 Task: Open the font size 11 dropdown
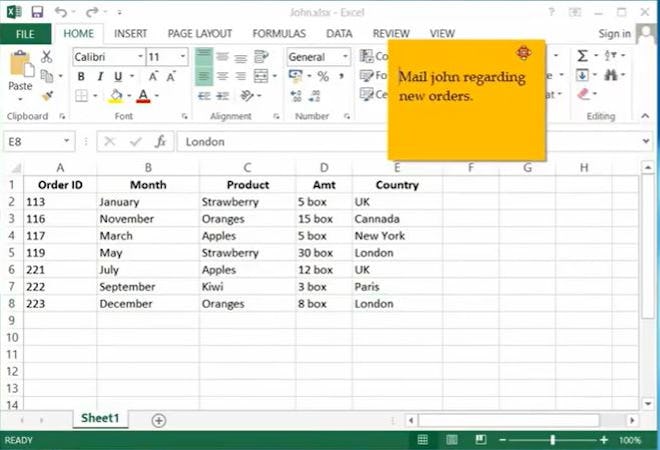coord(183,56)
